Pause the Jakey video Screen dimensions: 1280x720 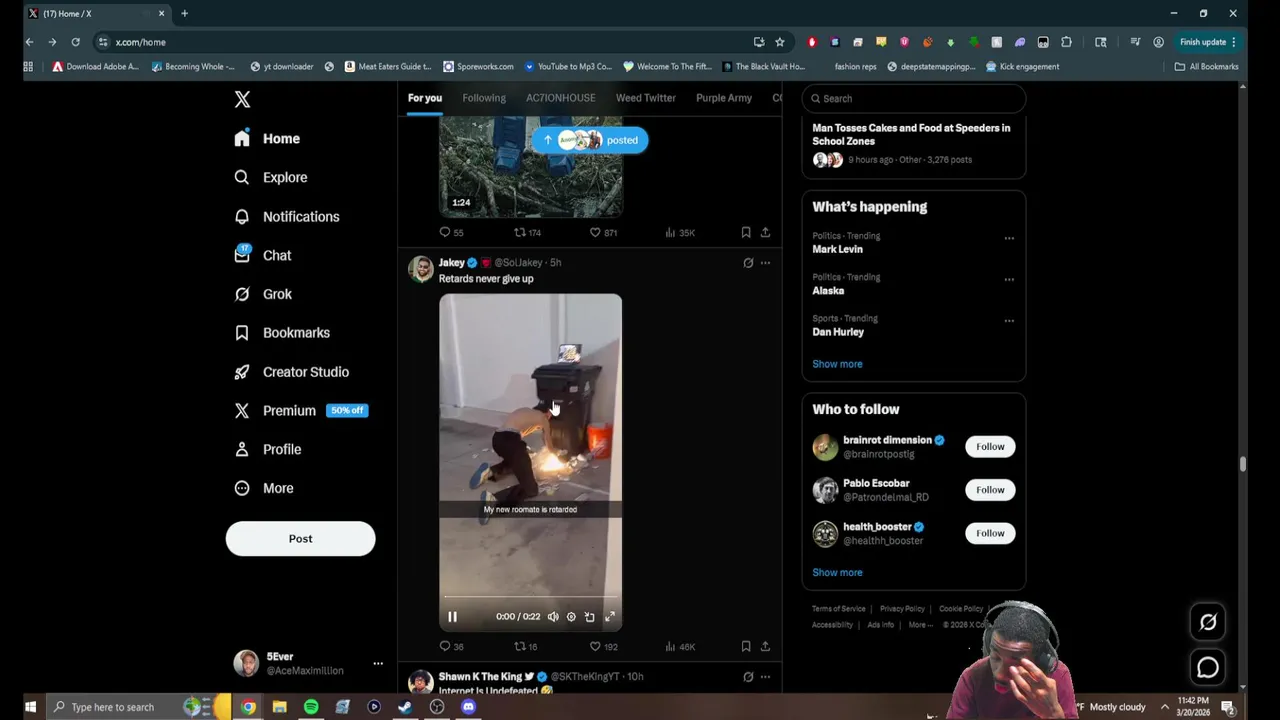(452, 617)
